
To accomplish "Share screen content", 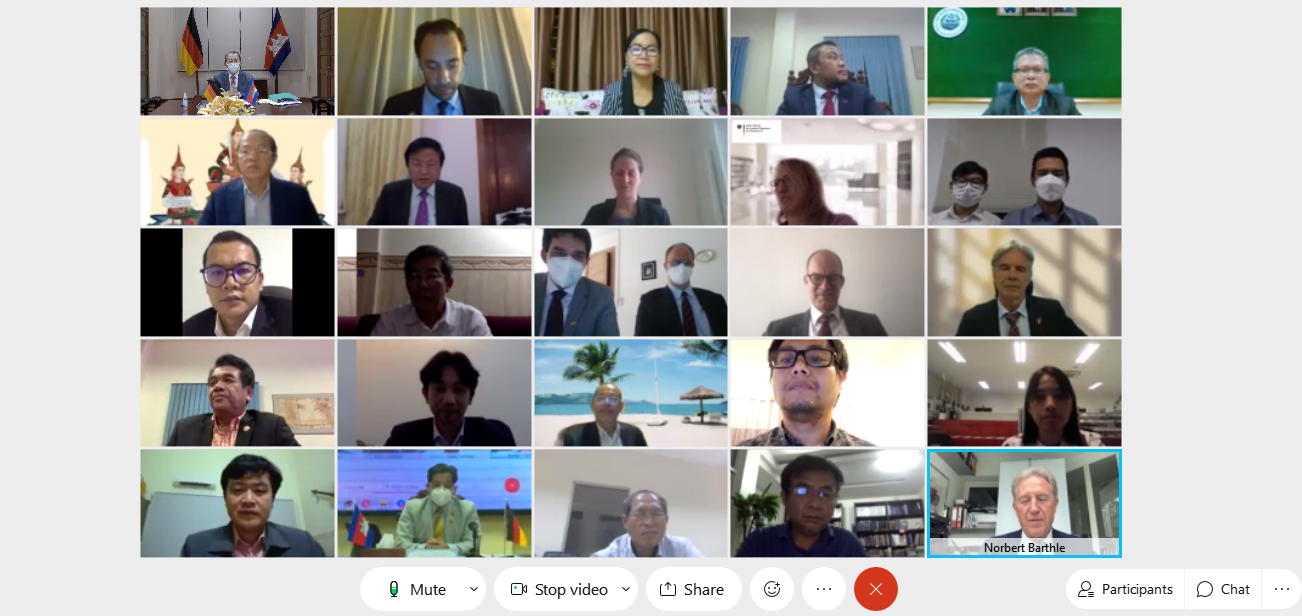I will (692, 589).
